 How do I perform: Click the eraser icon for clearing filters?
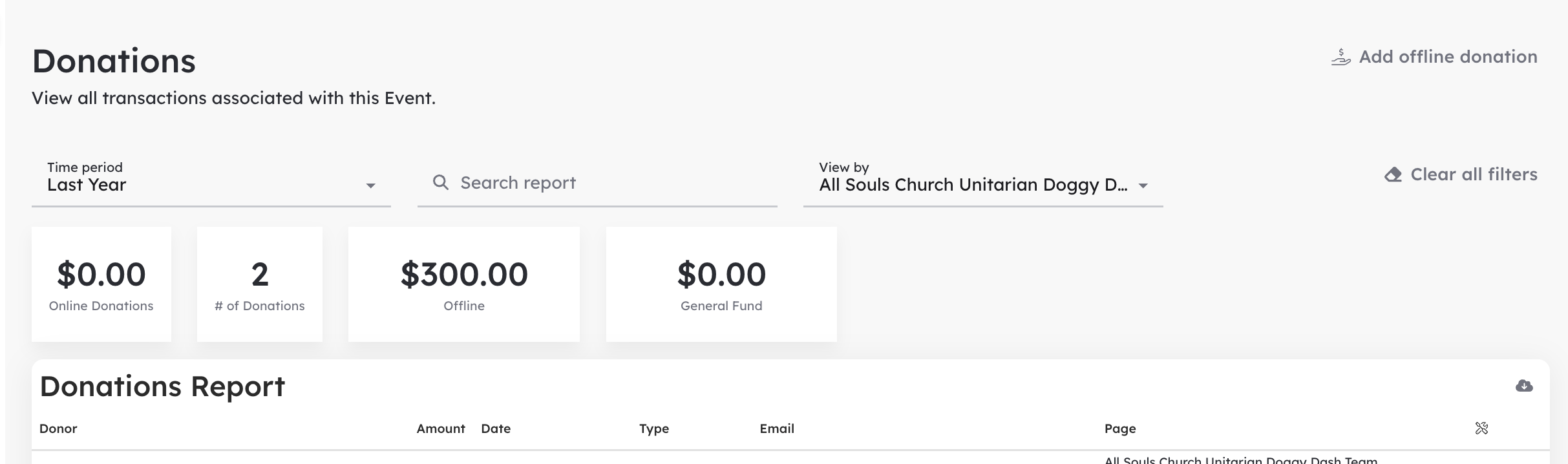1393,174
